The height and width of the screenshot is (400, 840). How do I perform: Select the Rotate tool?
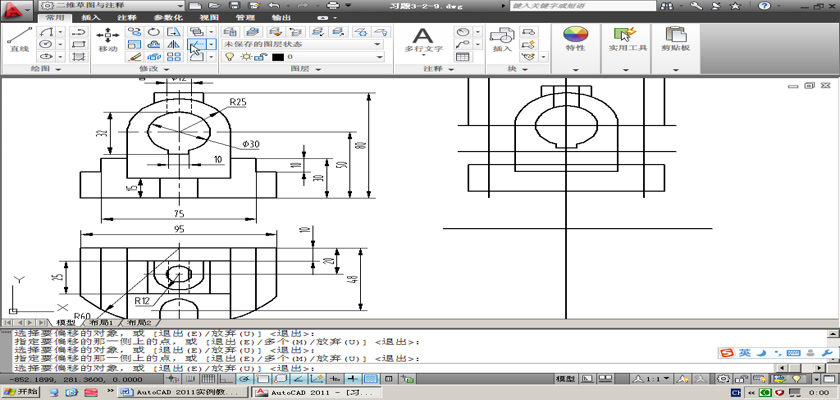point(154,32)
